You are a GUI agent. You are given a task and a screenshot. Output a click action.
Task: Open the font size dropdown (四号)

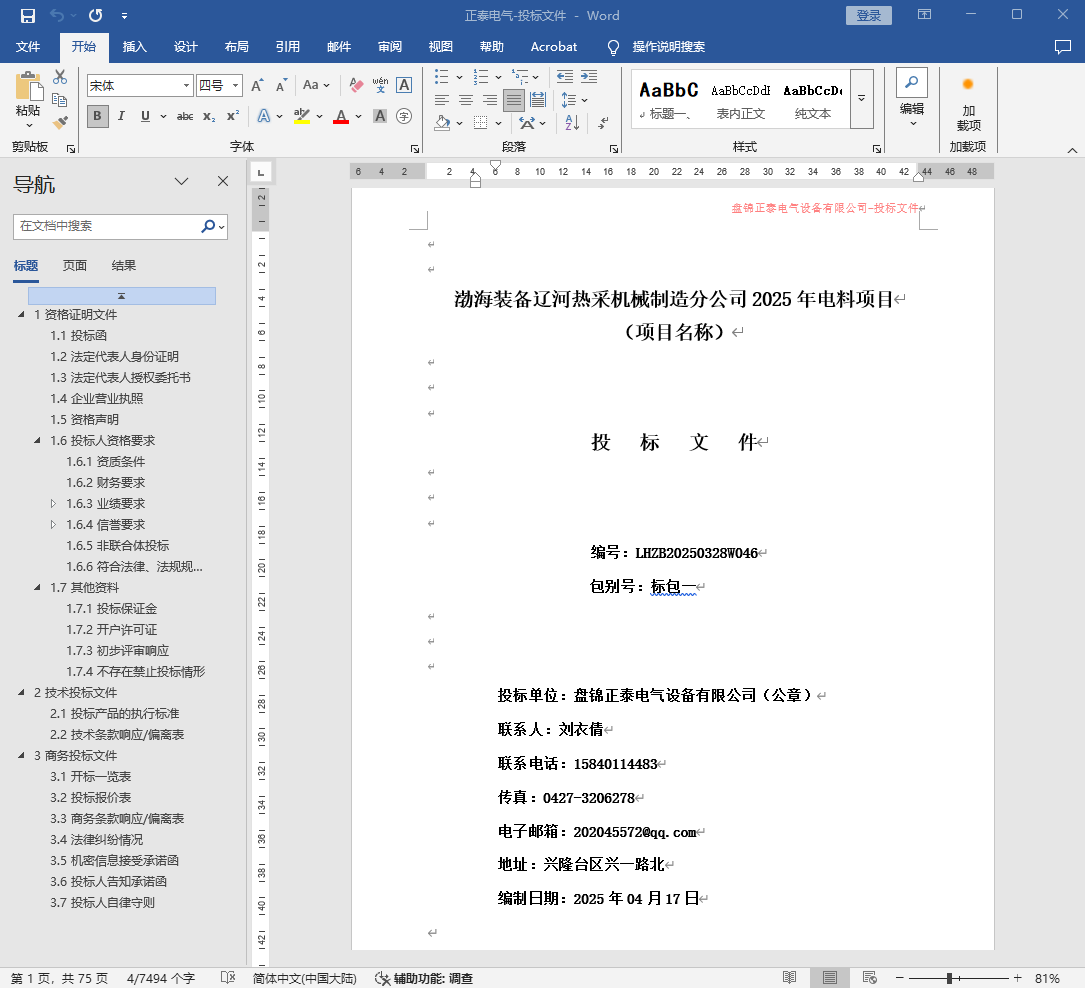click(236, 85)
